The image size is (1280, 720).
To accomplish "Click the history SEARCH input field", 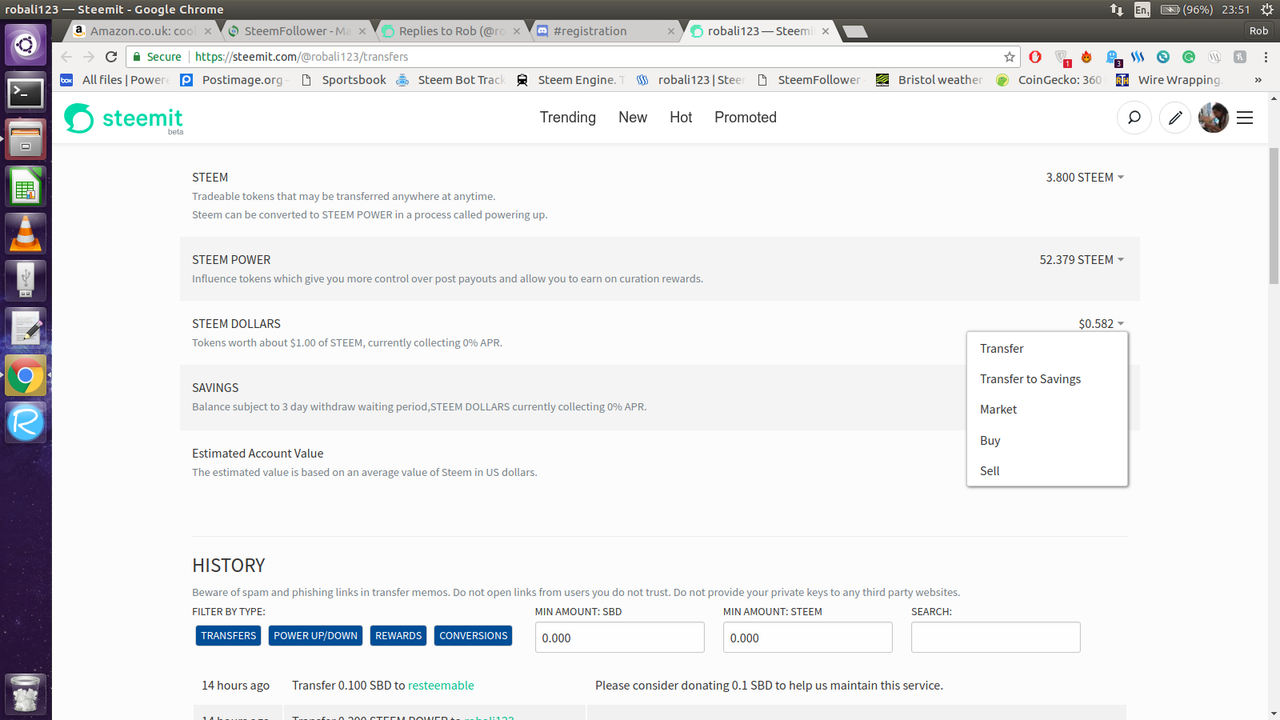I will pos(996,637).
